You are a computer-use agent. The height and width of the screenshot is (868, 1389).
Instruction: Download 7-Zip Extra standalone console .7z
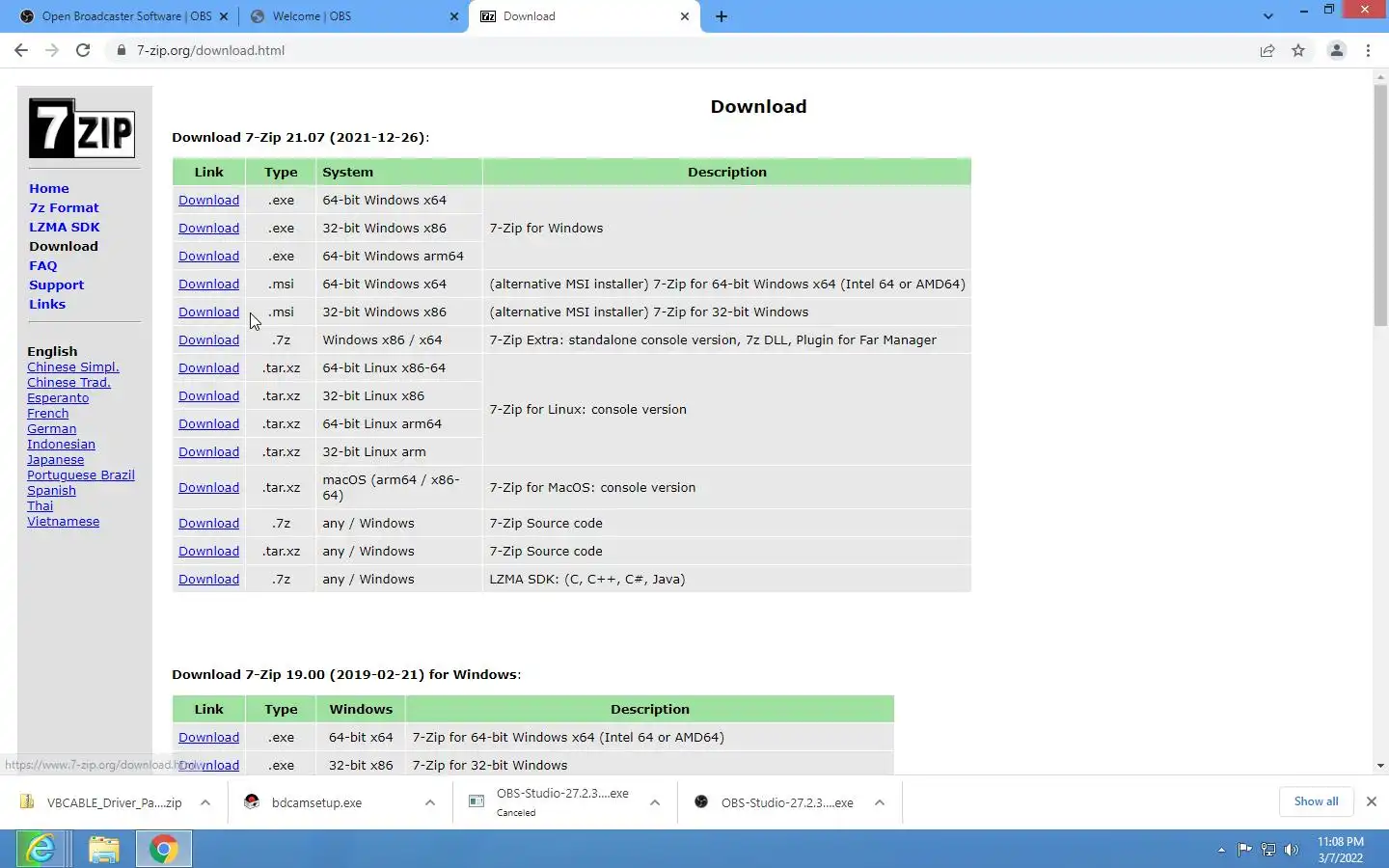tap(208, 340)
